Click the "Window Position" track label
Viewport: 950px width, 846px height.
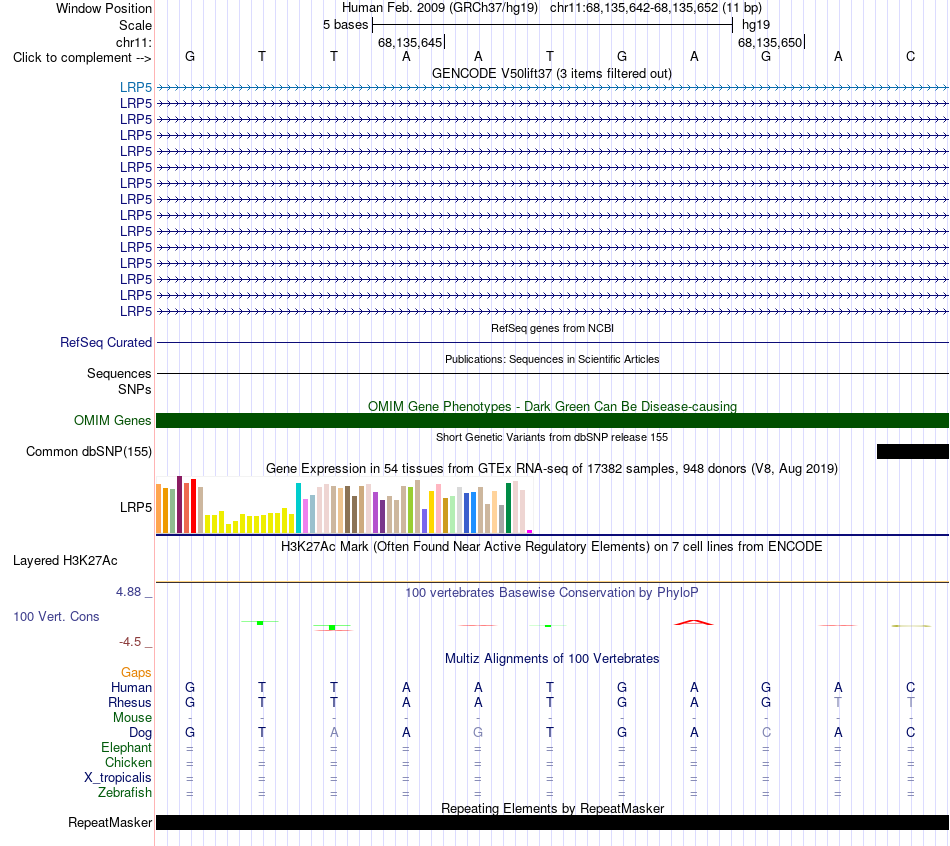pos(104,8)
